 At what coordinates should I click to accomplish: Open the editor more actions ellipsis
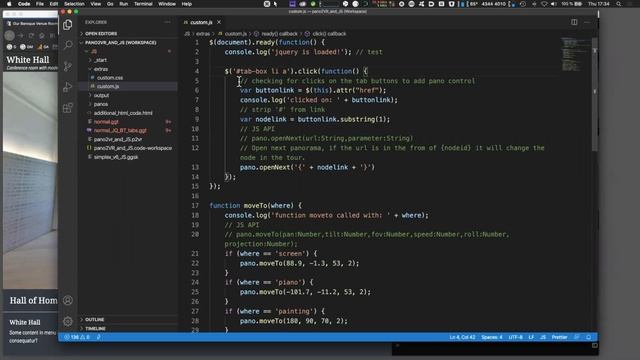click(x=587, y=22)
